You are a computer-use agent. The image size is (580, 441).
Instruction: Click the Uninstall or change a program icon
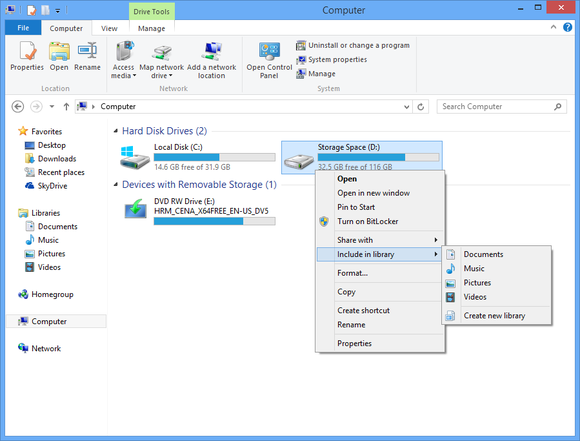click(x=301, y=46)
